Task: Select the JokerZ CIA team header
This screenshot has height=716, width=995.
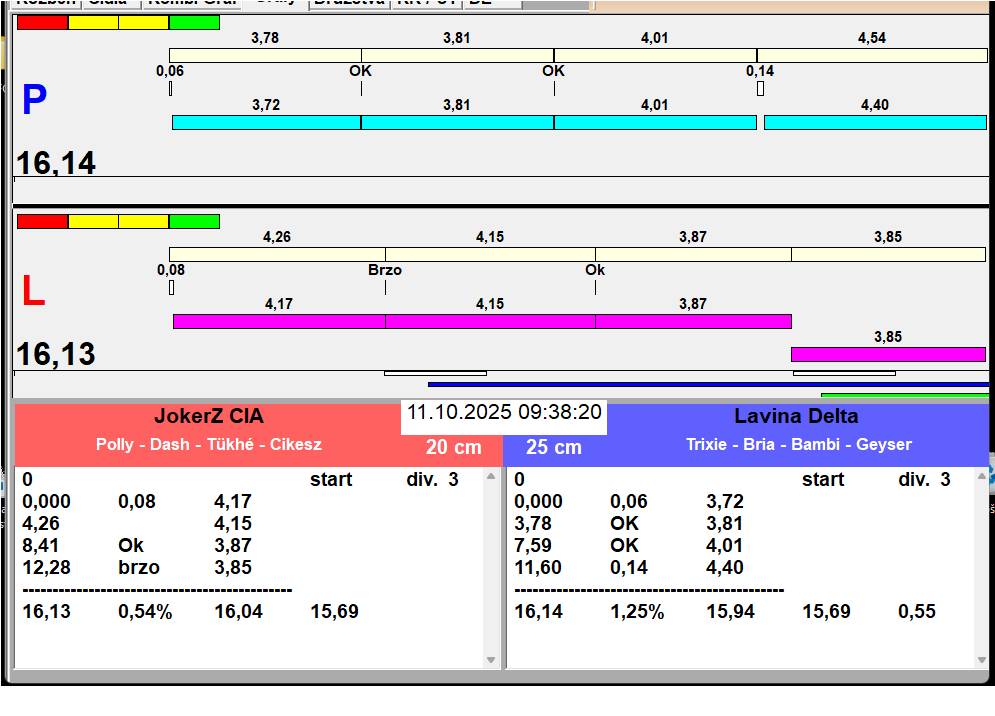Action: (x=209, y=417)
